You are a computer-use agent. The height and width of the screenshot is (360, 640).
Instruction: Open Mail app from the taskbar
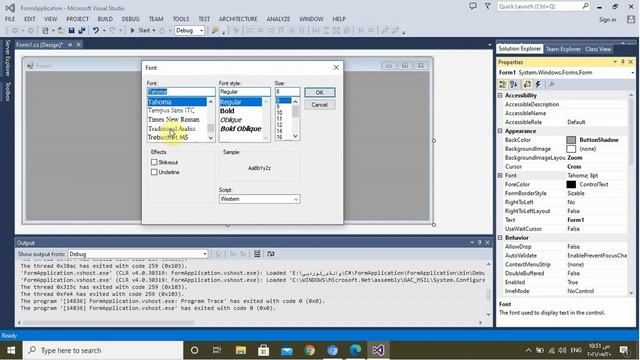pyautogui.click(x=287, y=350)
